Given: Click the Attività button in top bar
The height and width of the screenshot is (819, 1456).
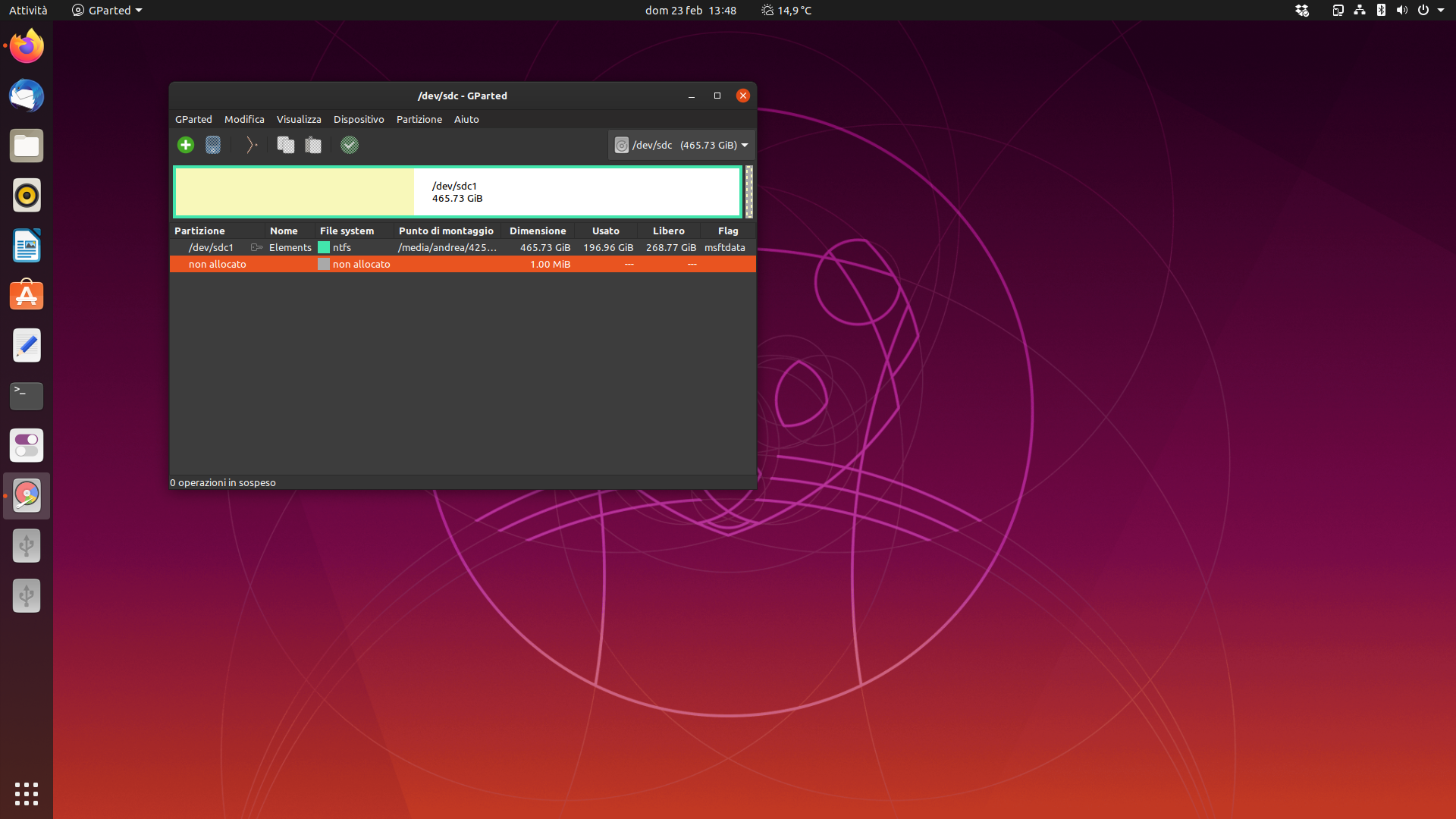Looking at the screenshot, I should tap(28, 11).
